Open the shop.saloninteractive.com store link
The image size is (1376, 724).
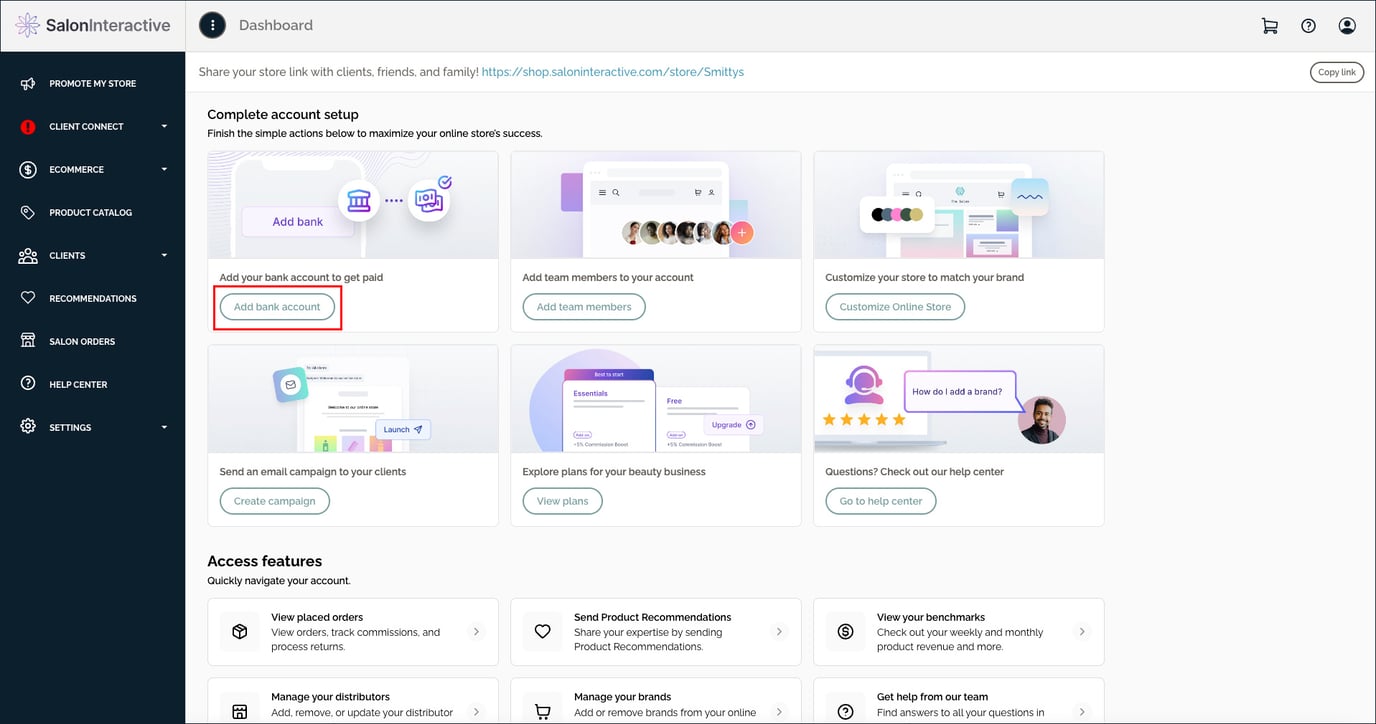pyautogui.click(x=612, y=72)
